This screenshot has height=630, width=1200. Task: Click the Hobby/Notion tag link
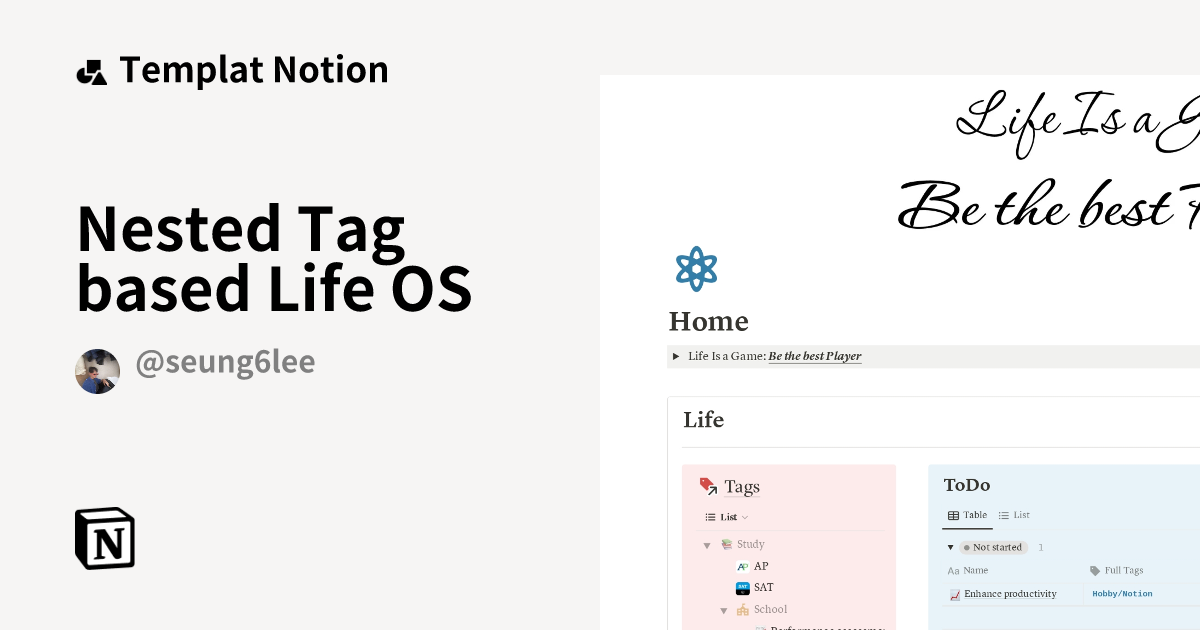[1122, 593]
